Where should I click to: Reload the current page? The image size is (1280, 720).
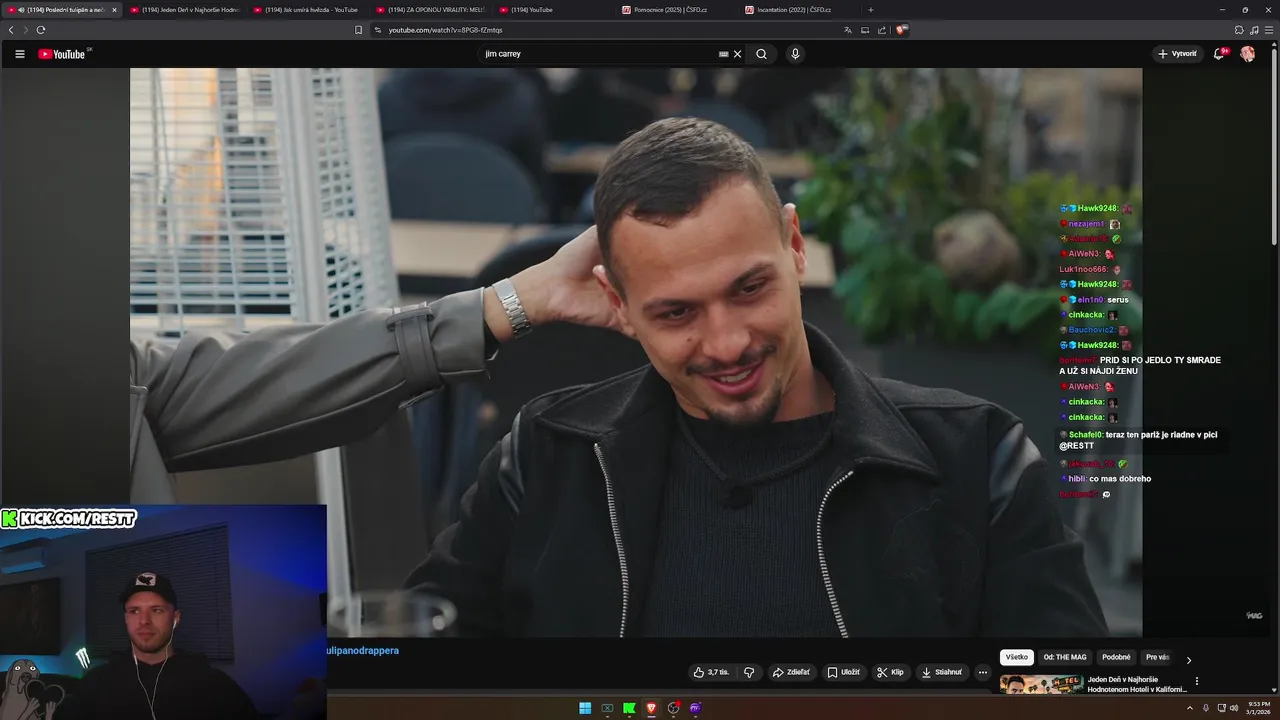pyautogui.click(x=41, y=30)
